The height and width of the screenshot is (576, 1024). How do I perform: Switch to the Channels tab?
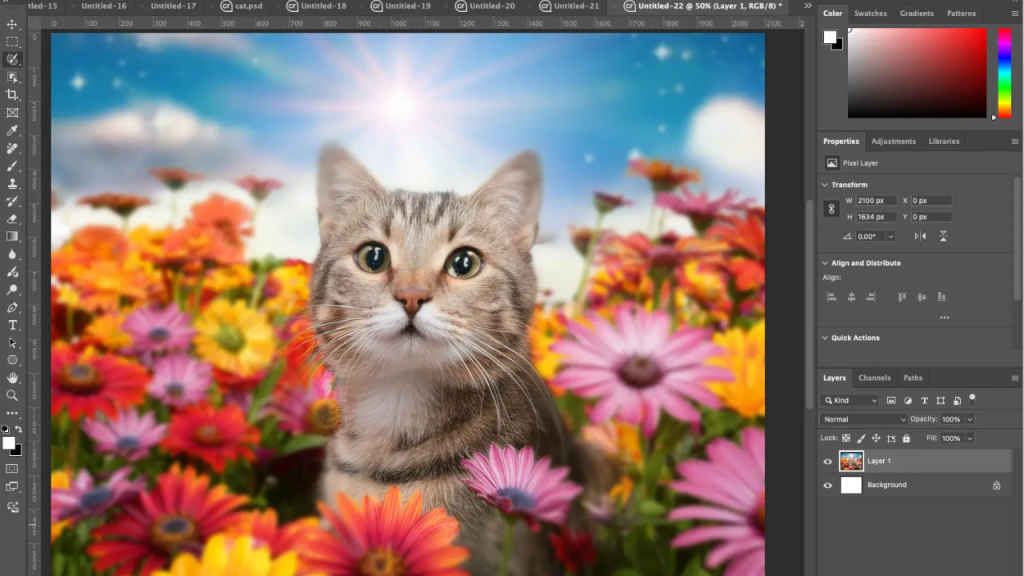point(875,377)
